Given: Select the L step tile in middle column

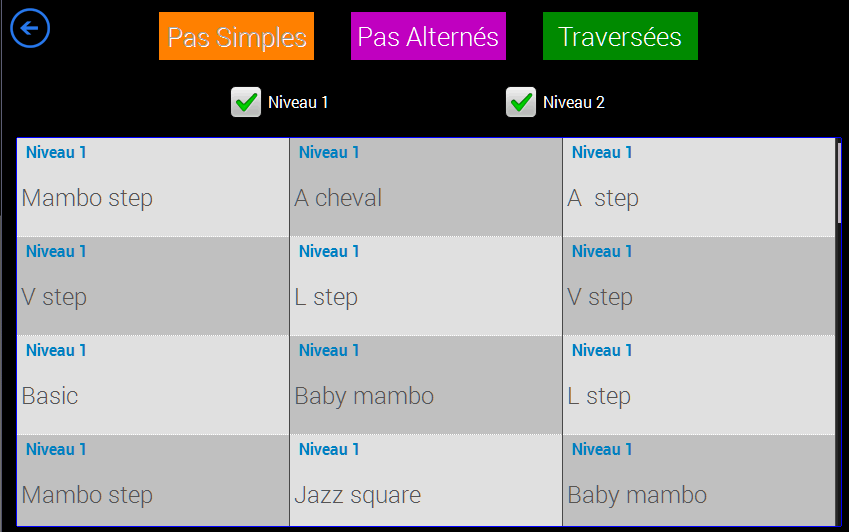Looking at the screenshot, I should click(x=425, y=286).
